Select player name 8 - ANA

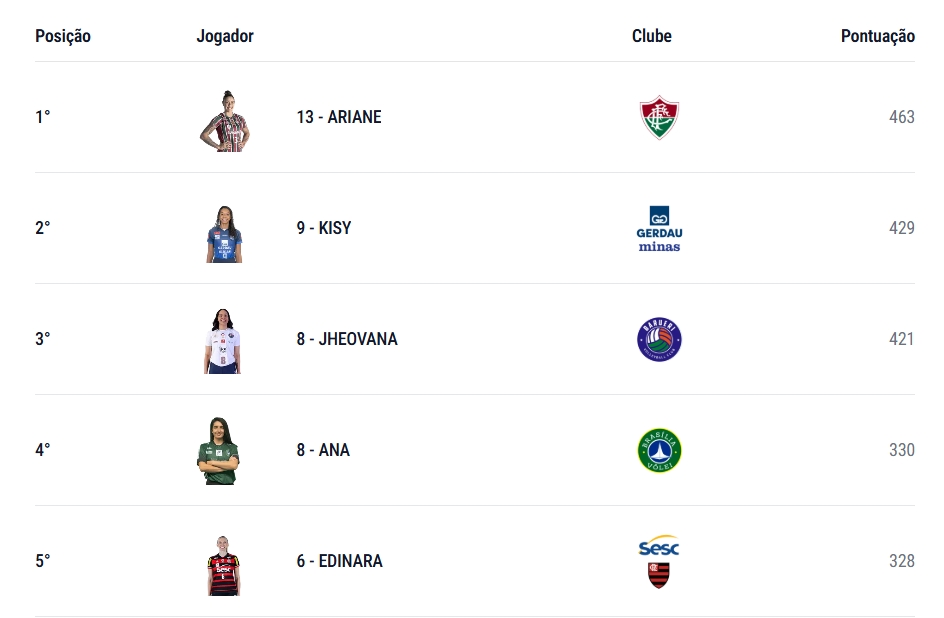click(323, 450)
